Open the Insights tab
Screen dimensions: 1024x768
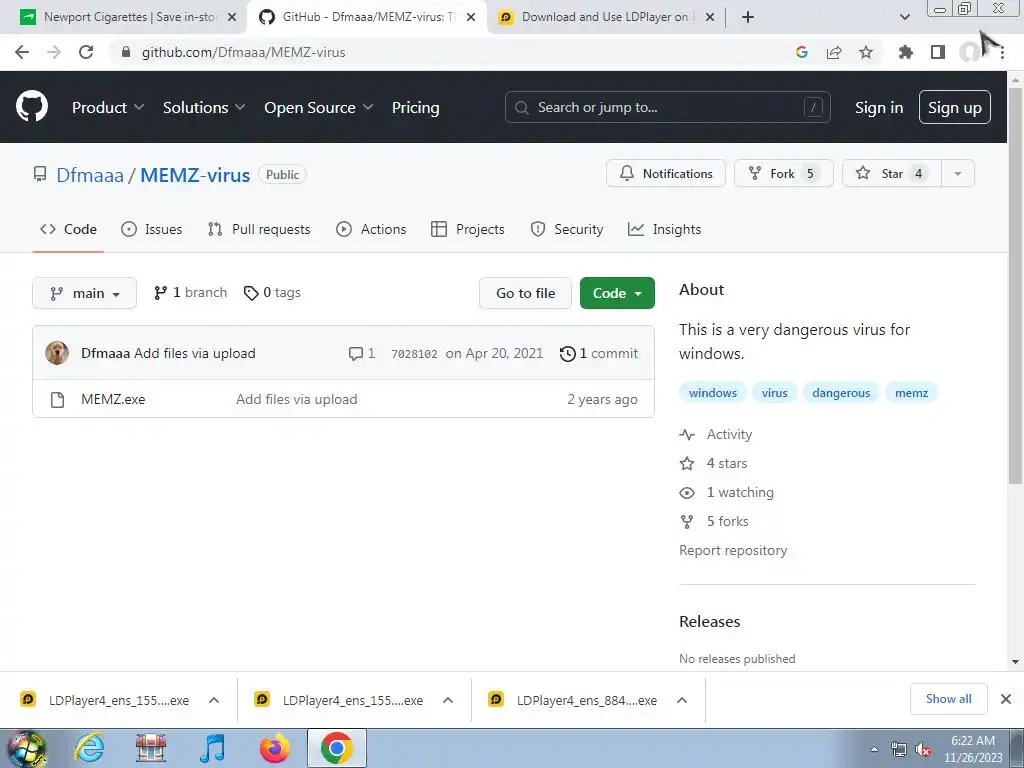[664, 229]
